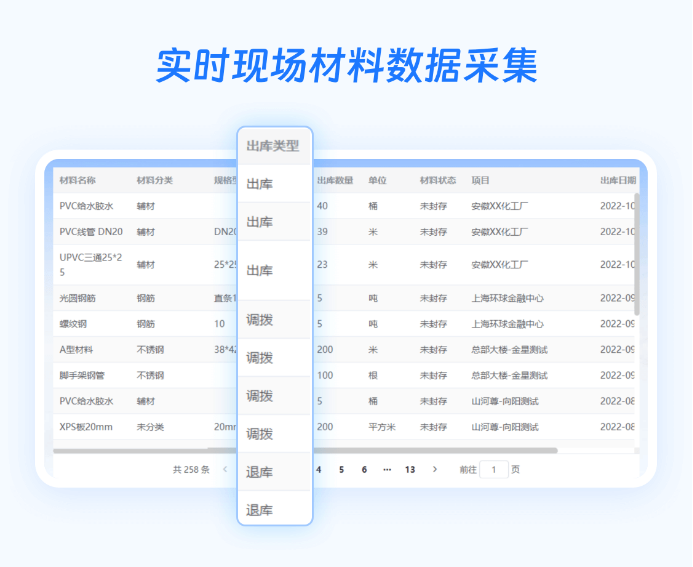Click the XPS板20mm material row

(x=86, y=427)
